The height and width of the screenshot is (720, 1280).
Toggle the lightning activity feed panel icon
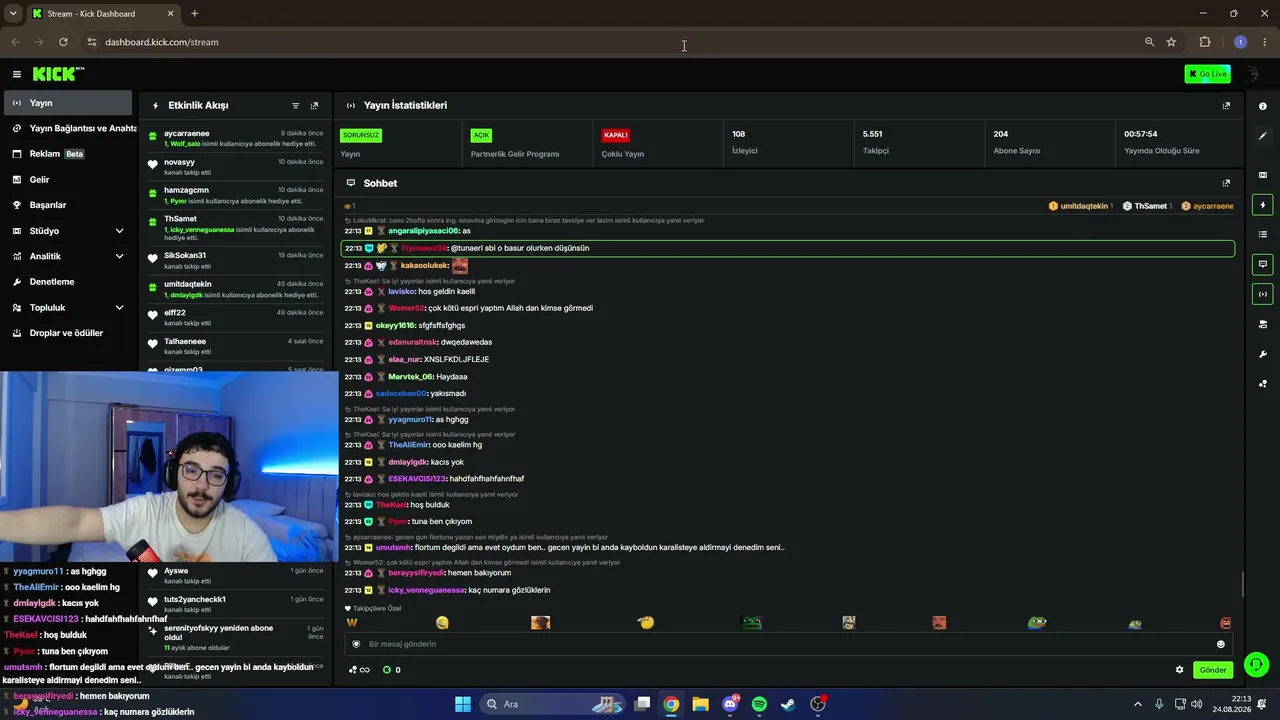tap(1262, 205)
